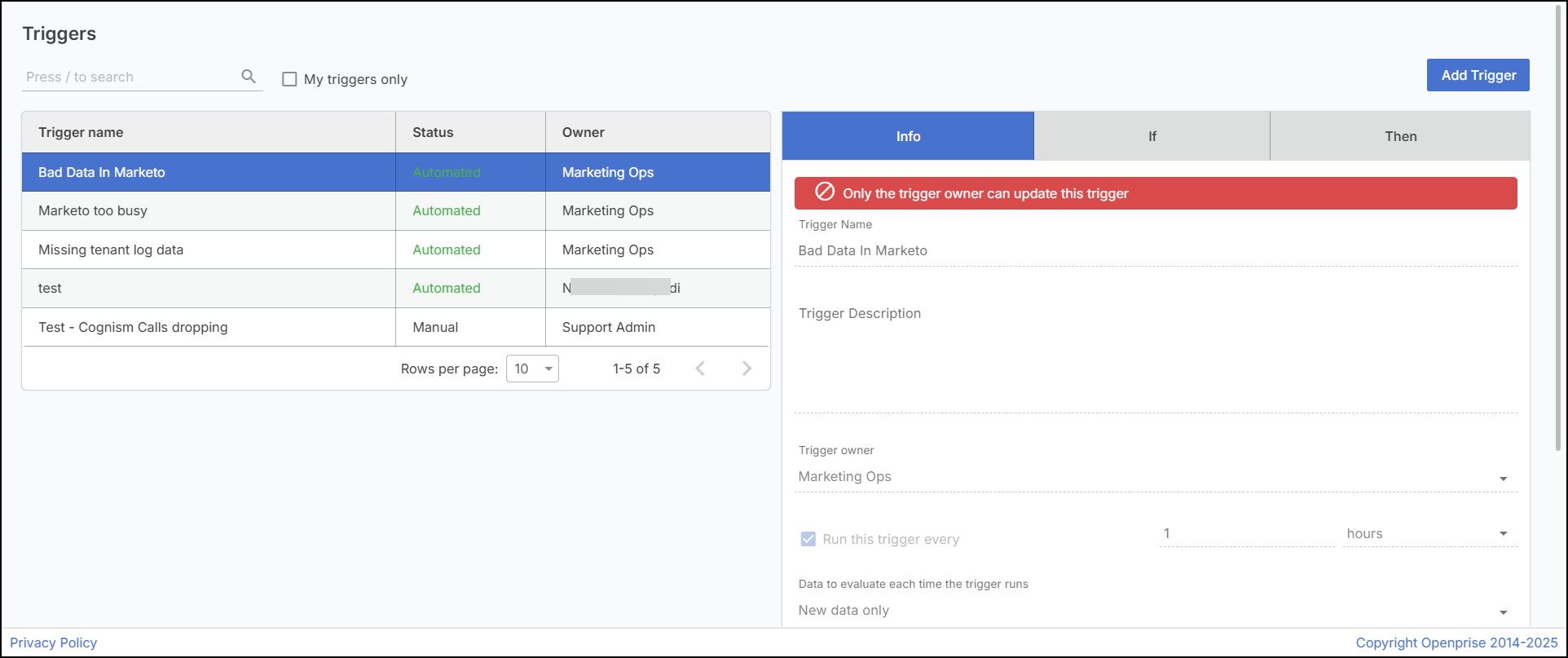The height and width of the screenshot is (658, 1568).
Task: Click Automated status of Marketo too busy
Action: [x=447, y=210]
